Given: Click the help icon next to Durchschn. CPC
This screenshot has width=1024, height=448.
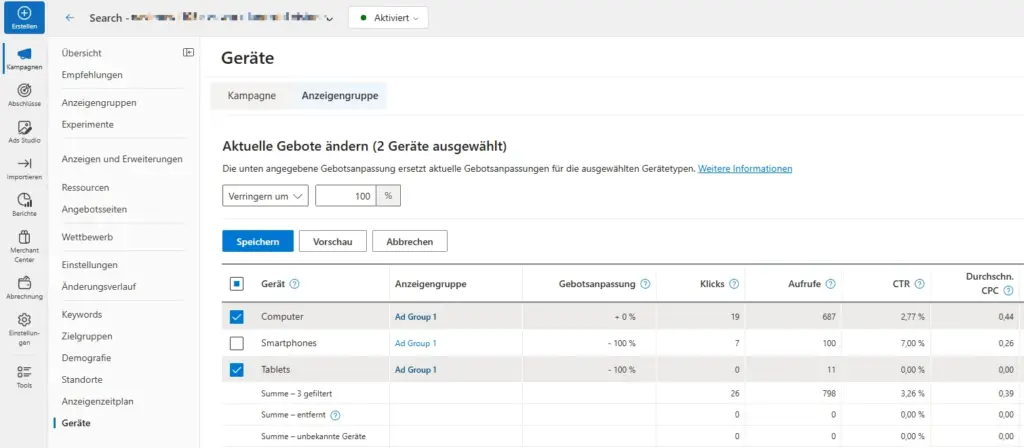Looking at the screenshot, I should click(x=1009, y=291).
